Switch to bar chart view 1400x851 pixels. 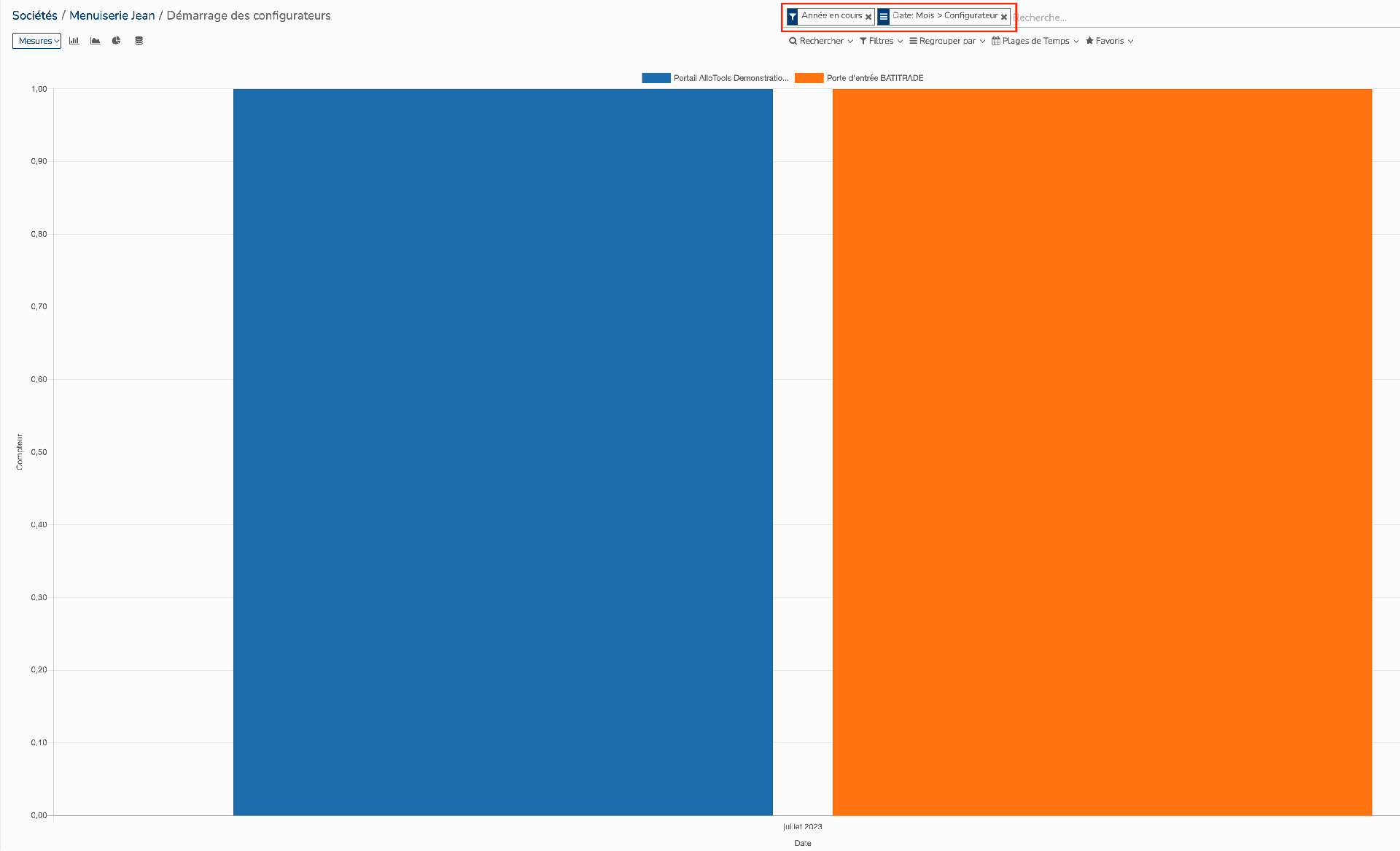point(74,41)
